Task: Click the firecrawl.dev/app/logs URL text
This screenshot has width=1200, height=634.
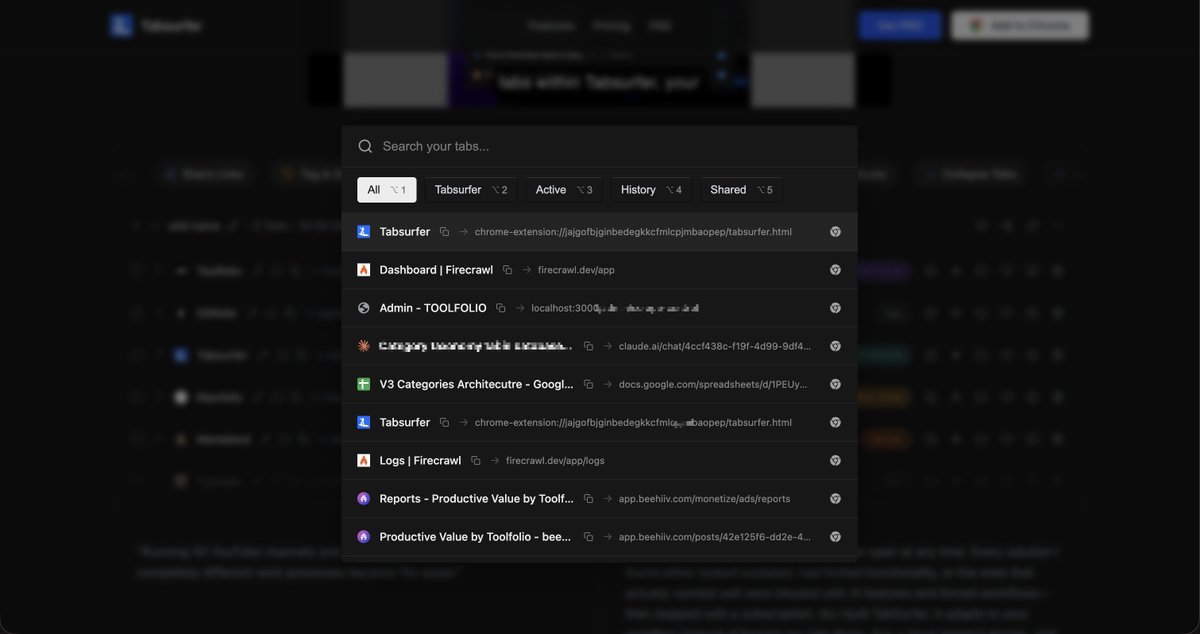Action: point(555,461)
